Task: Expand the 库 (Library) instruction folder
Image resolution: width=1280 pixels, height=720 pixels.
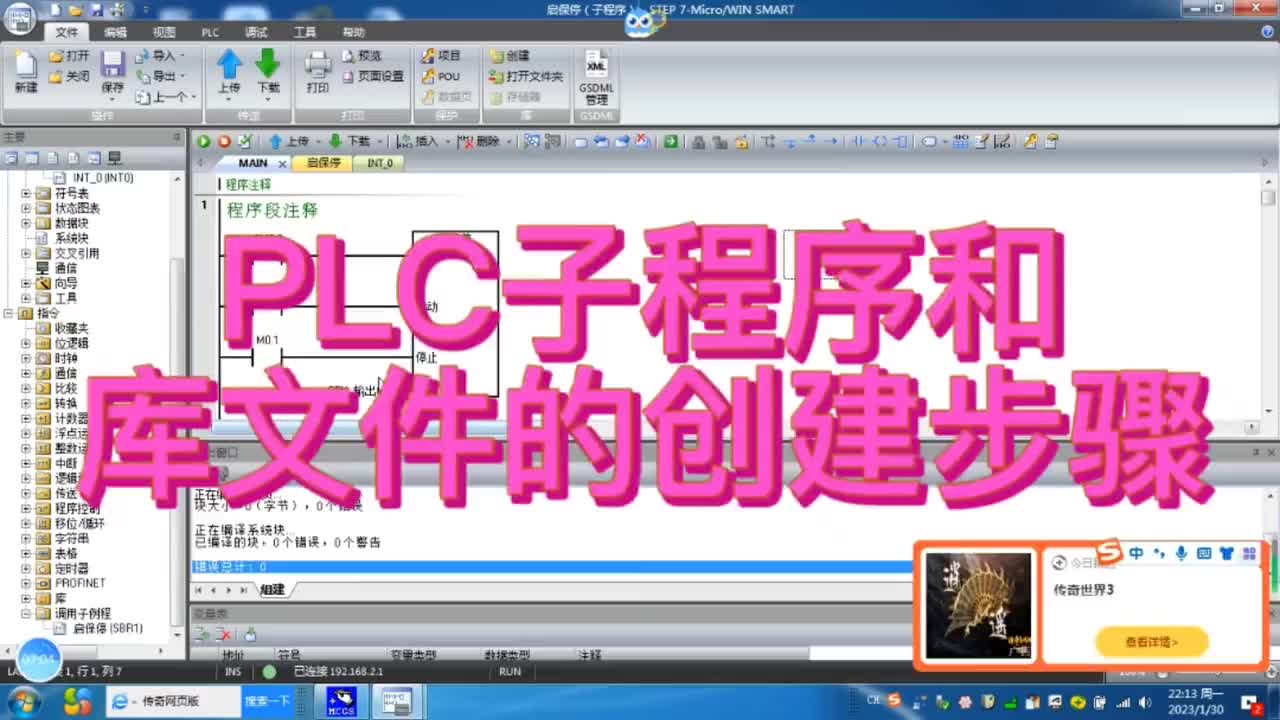Action: pyautogui.click(x=26, y=598)
